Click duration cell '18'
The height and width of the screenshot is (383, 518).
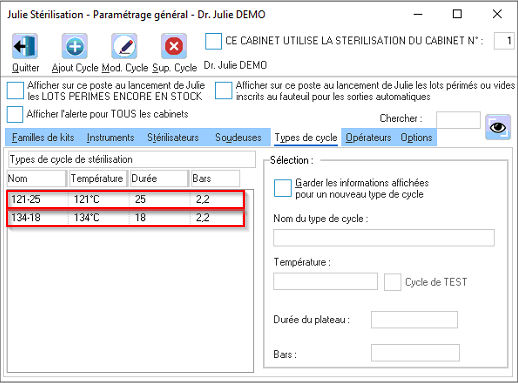[140, 218]
